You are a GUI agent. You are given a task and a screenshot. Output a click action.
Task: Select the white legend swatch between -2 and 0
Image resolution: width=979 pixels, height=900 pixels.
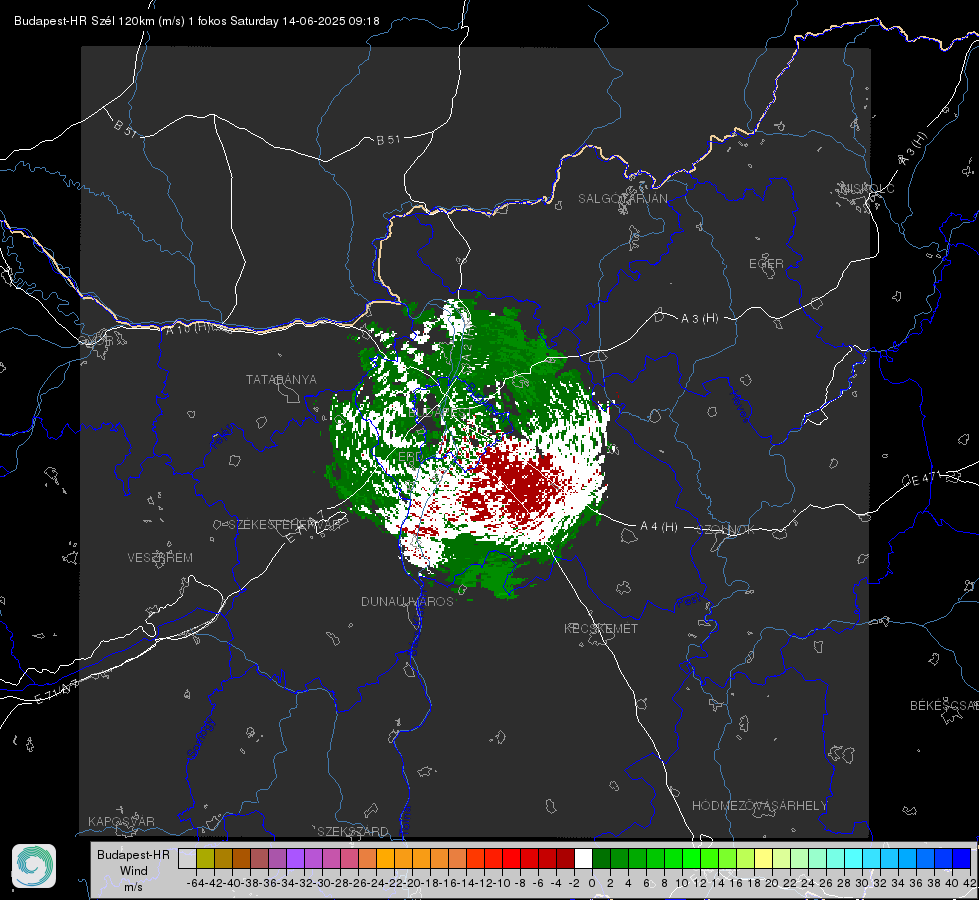(583, 858)
